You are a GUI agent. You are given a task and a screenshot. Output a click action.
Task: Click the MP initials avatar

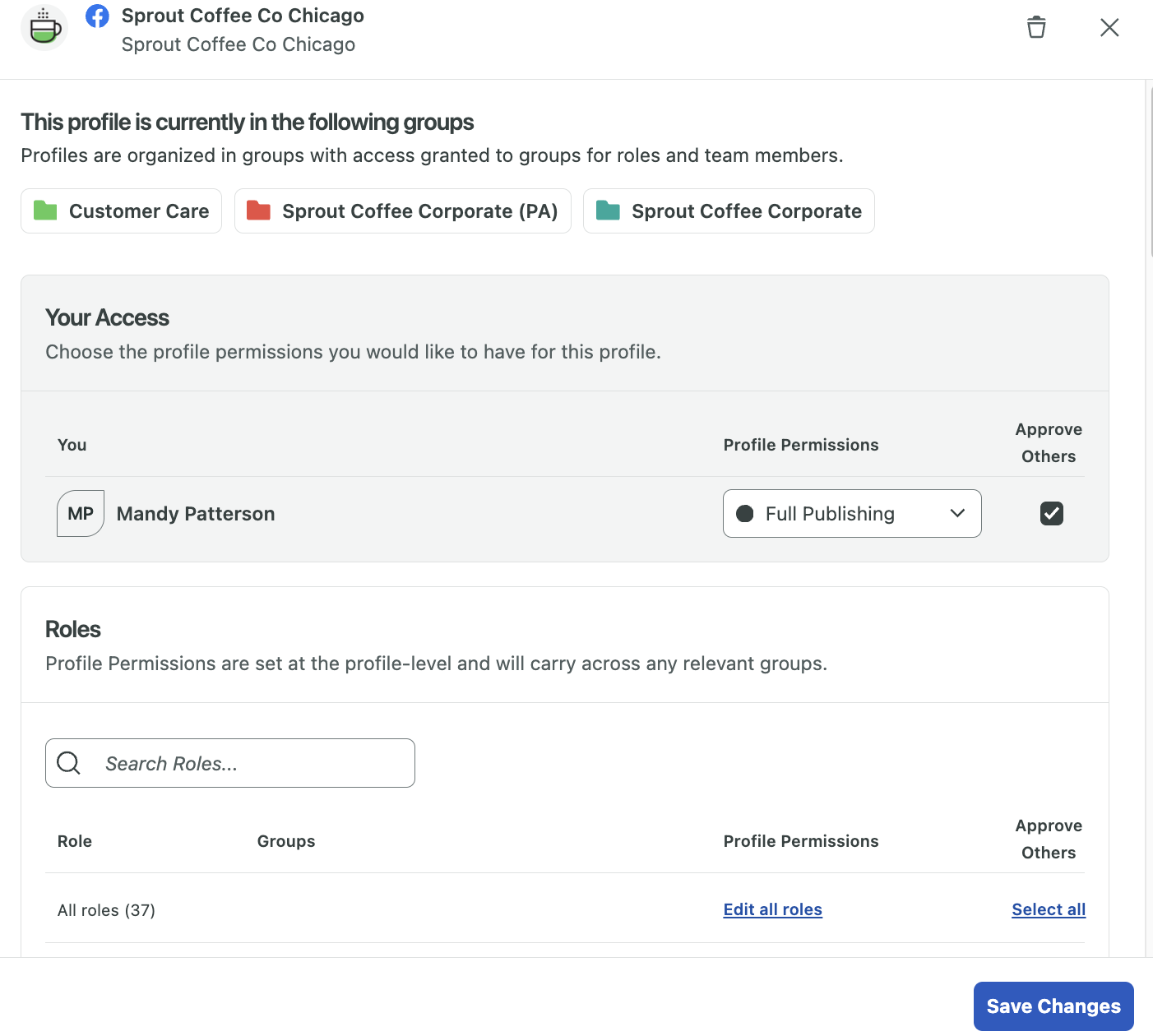click(81, 514)
